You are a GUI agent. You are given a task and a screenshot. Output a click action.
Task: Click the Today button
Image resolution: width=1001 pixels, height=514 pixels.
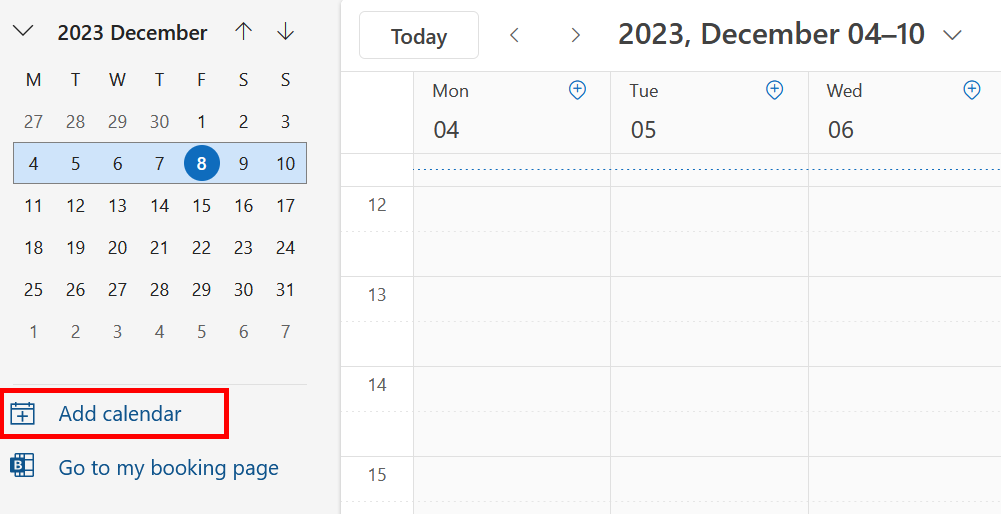(x=419, y=36)
